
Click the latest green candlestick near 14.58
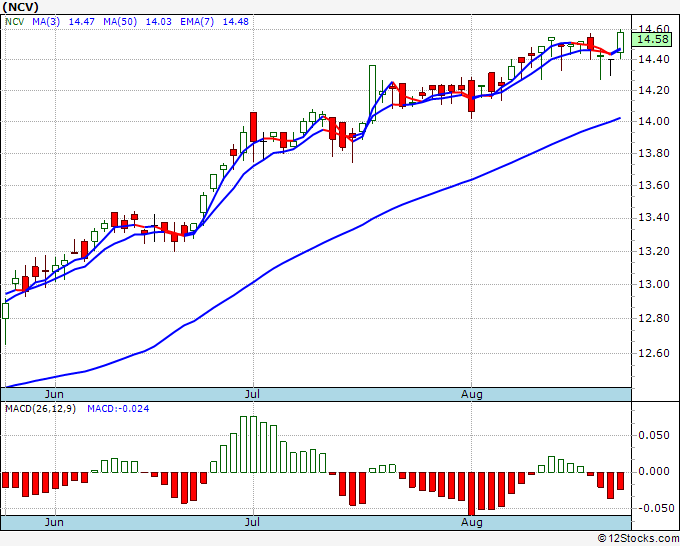620,43
